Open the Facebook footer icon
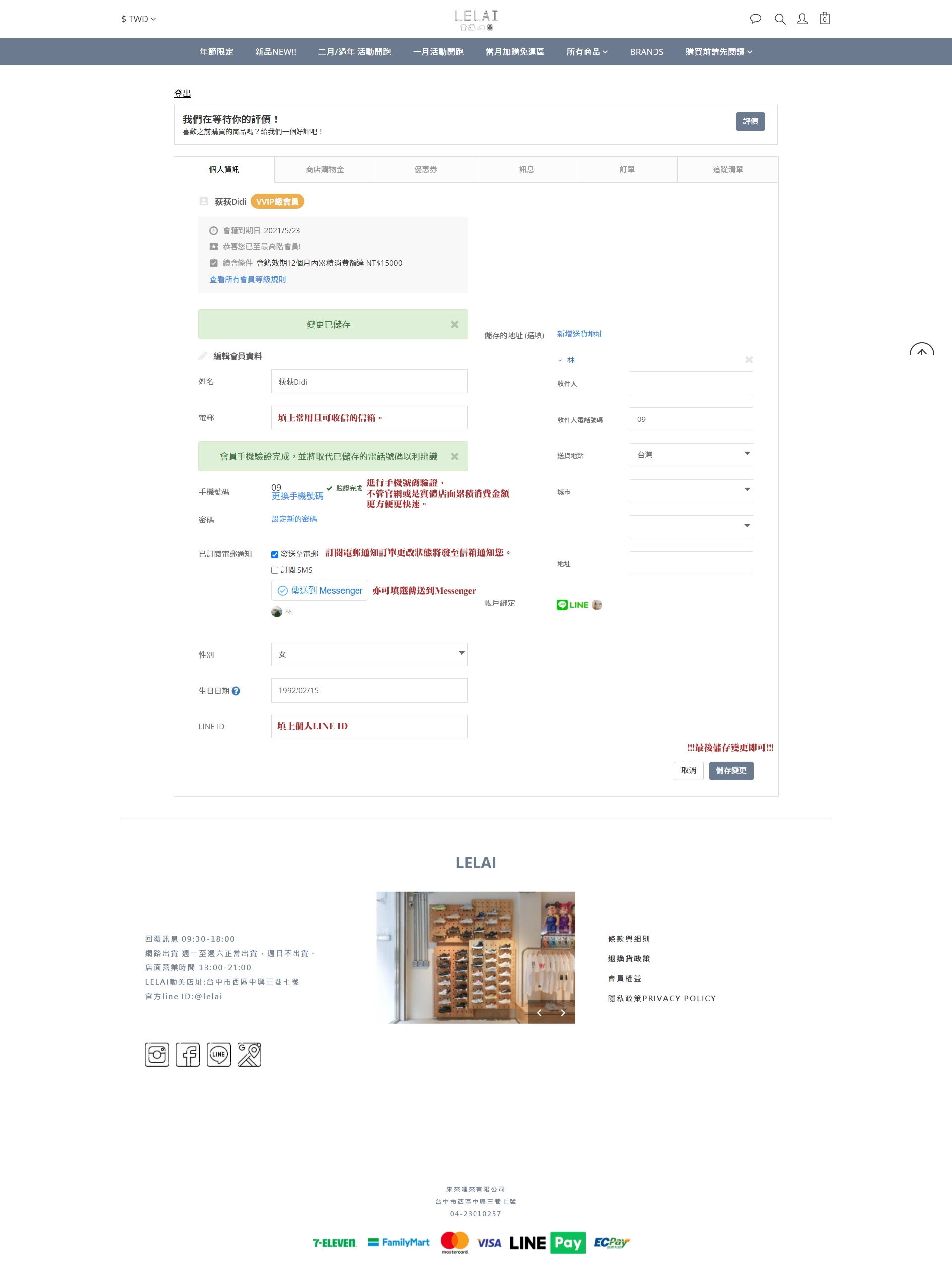Image resolution: width=952 pixels, height=1261 pixels. tap(187, 1054)
